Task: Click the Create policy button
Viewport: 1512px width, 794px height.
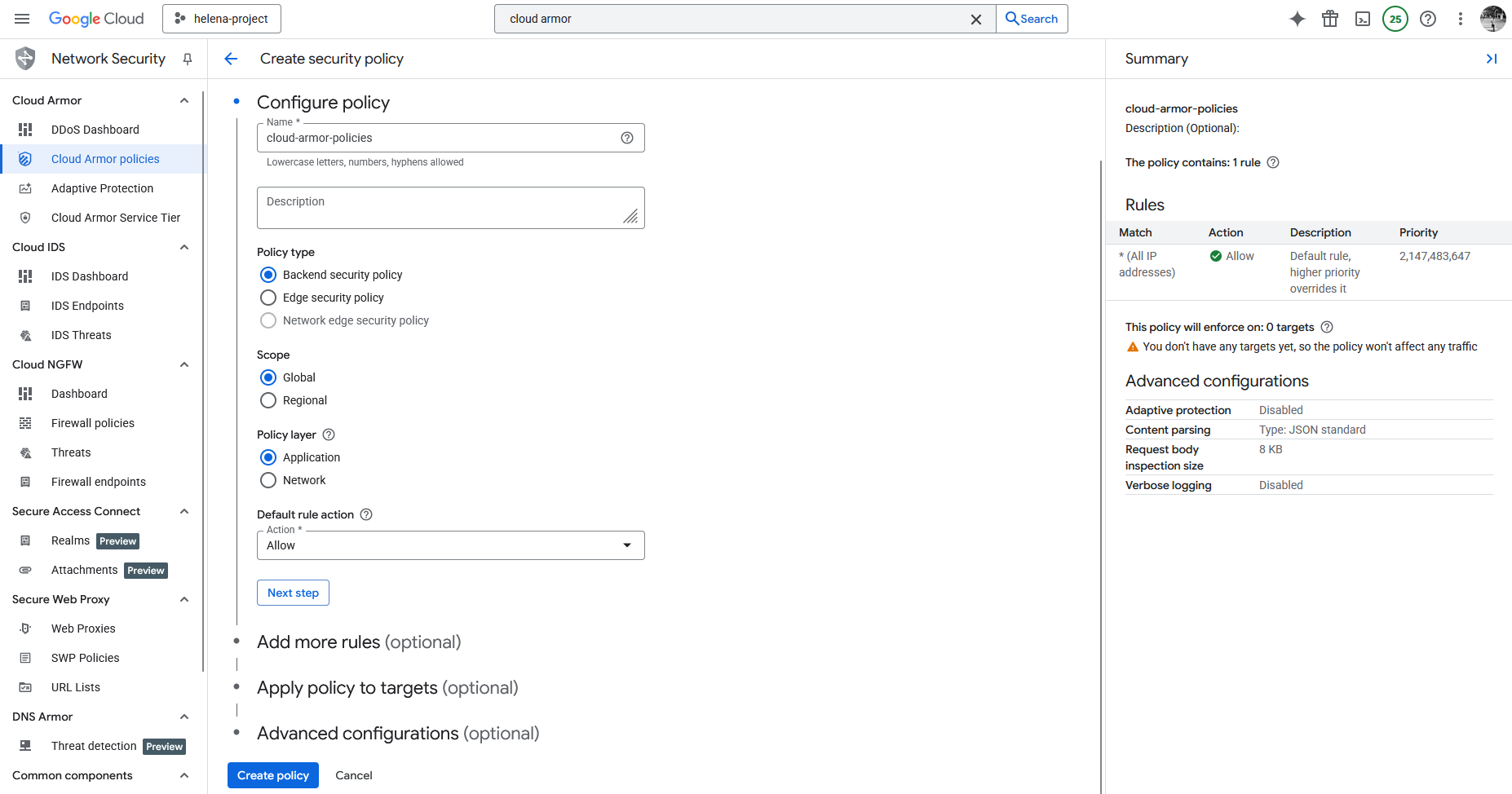Action: (272, 775)
